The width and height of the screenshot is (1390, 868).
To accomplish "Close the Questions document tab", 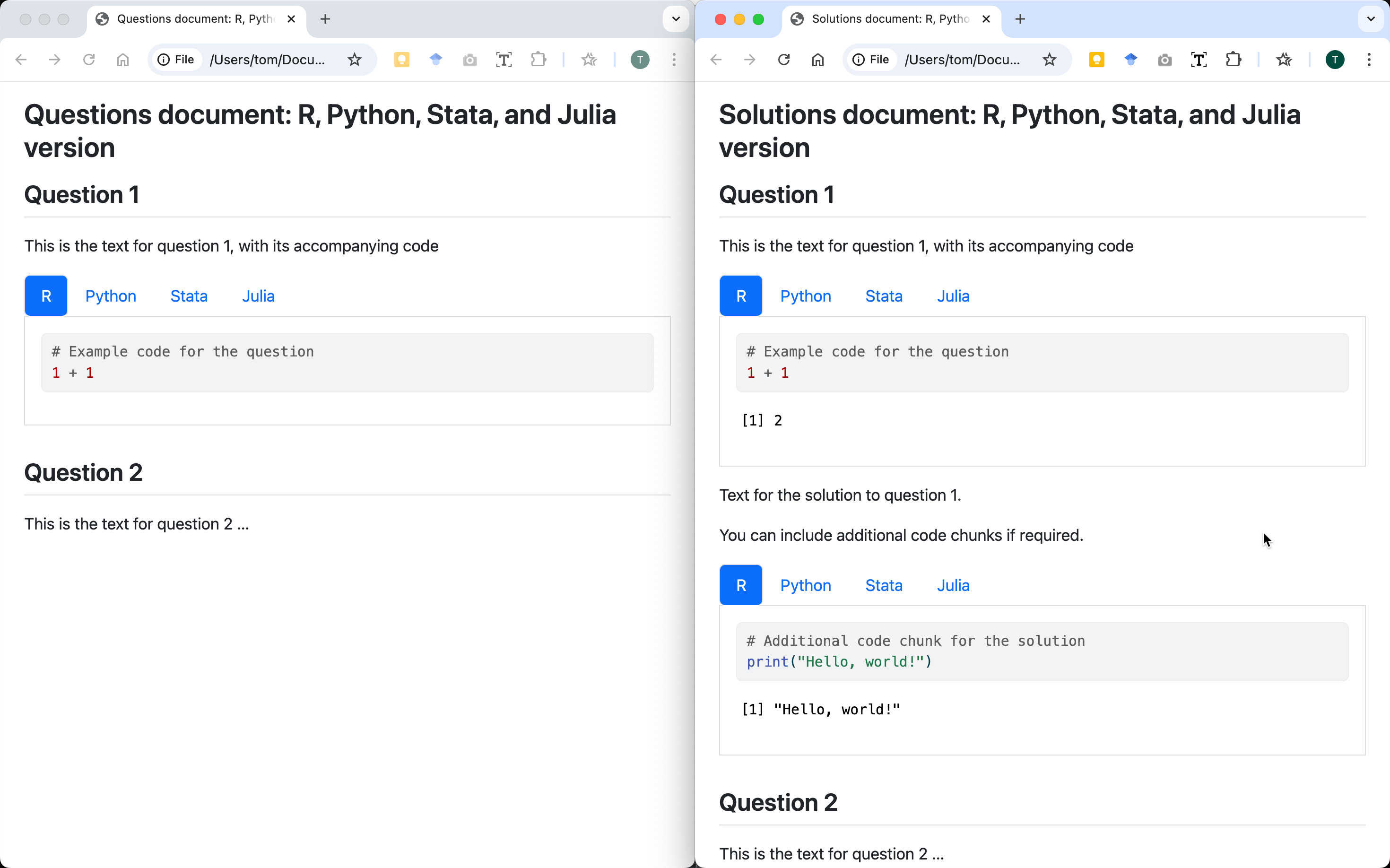I will (291, 19).
